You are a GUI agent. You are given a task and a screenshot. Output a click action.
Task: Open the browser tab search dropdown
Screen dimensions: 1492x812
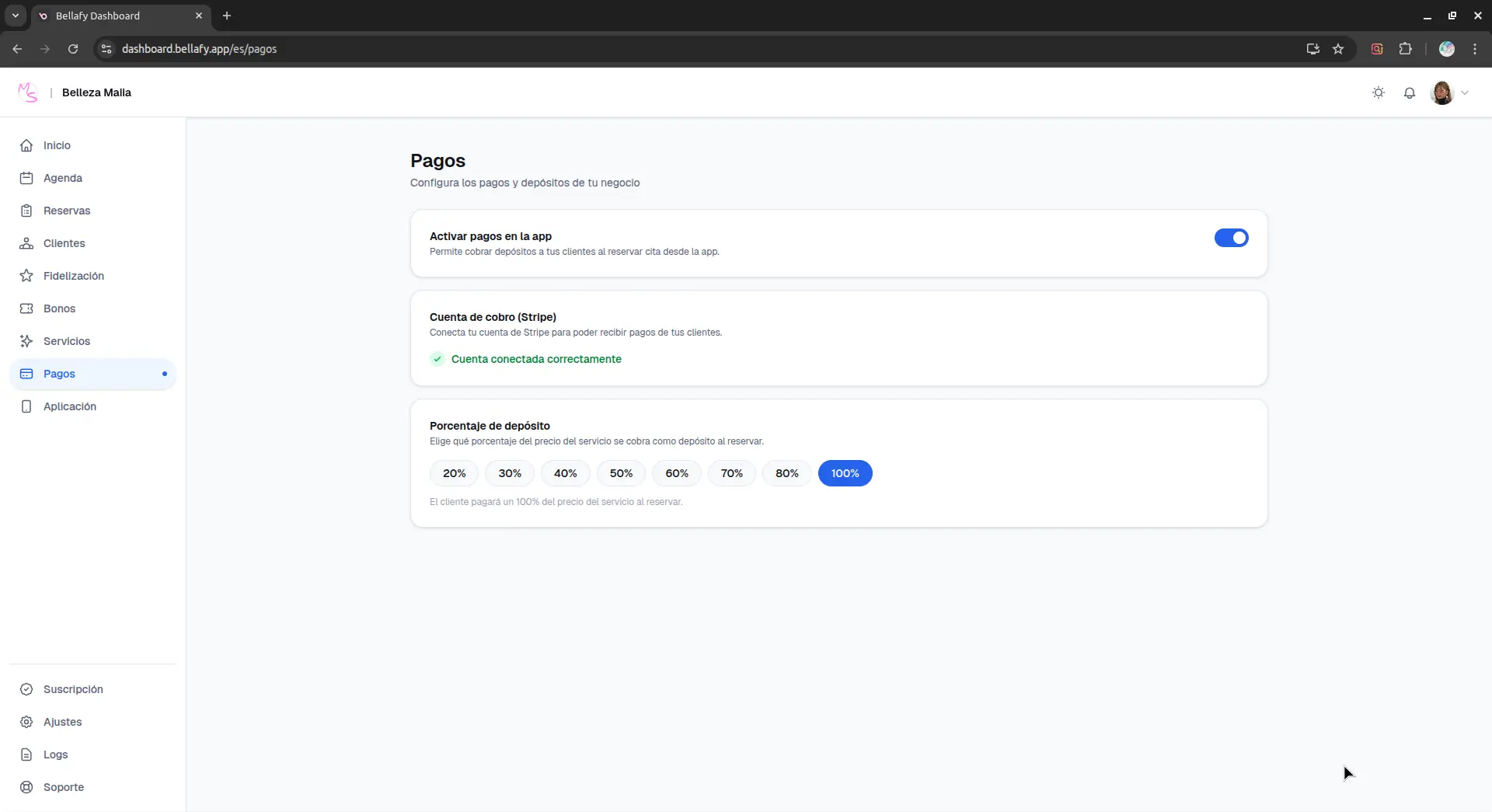tap(15, 16)
